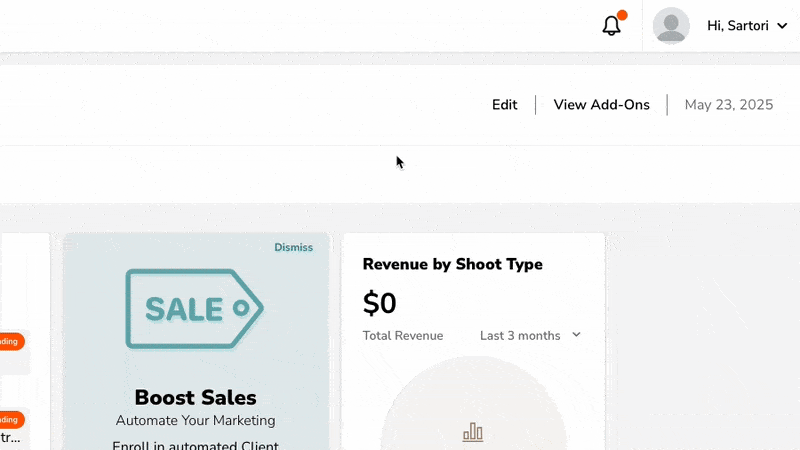Open View Add-Ons

pos(601,105)
